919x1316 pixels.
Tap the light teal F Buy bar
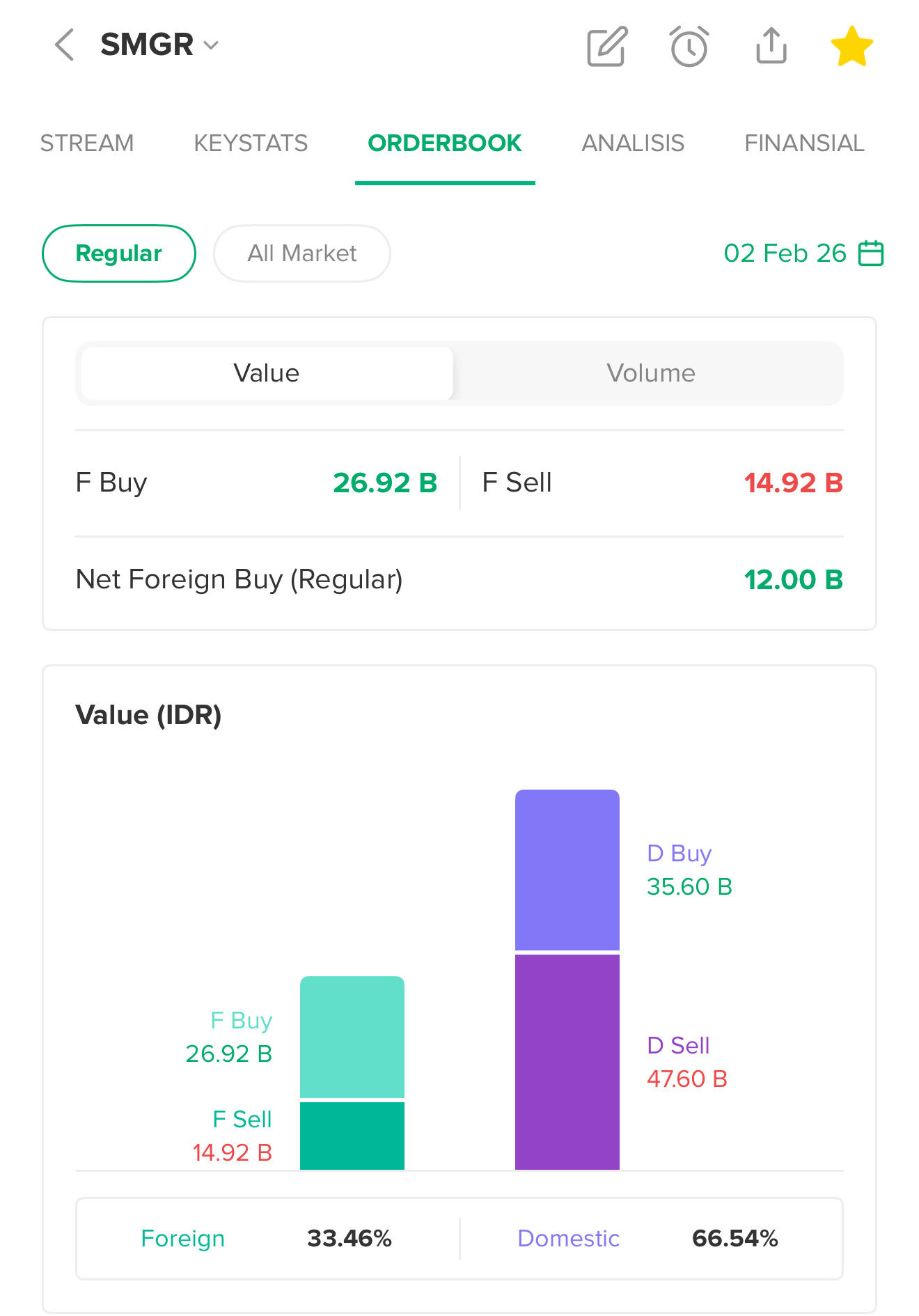352,1036
